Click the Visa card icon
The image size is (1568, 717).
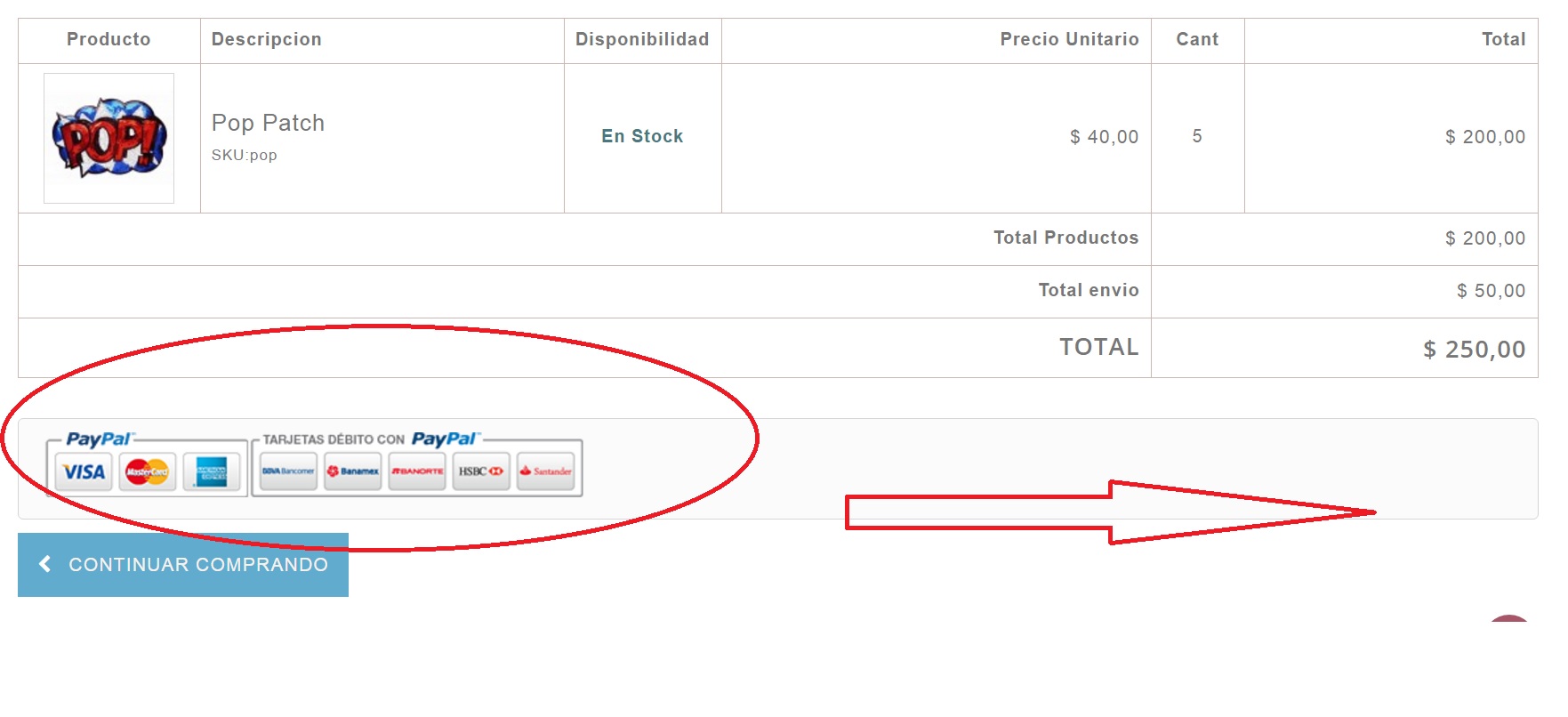[x=84, y=471]
